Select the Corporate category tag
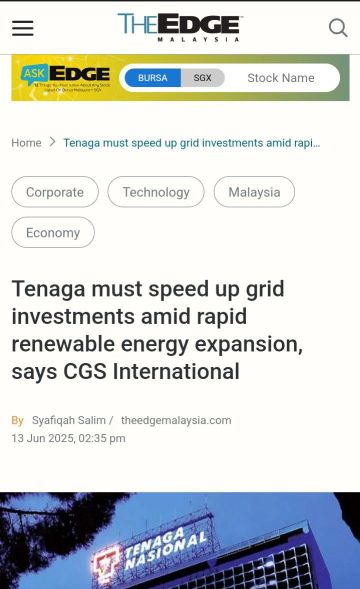The image size is (360, 589). tap(55, 192)
